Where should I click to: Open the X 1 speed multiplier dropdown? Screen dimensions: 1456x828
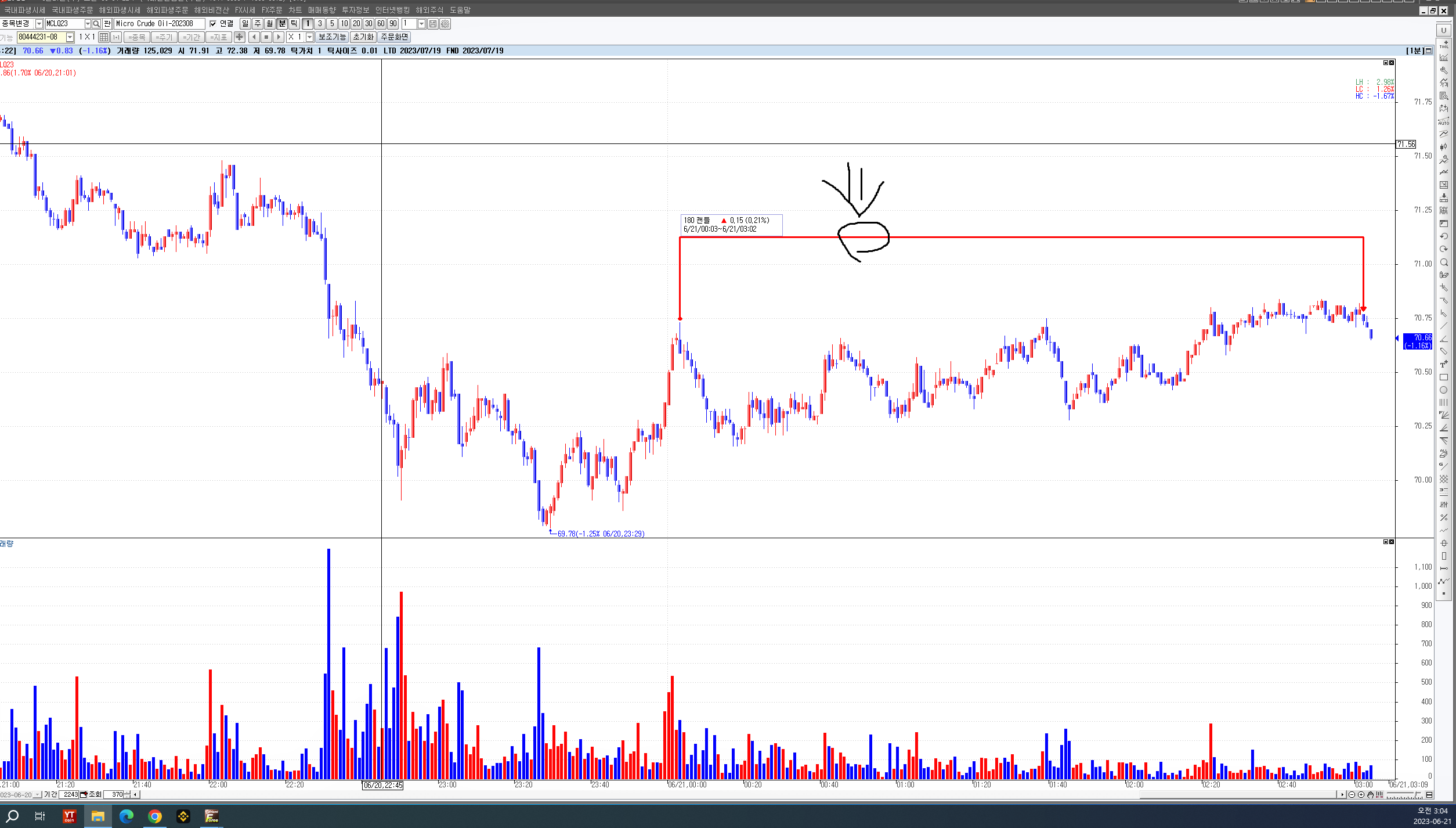coord(309,37)
